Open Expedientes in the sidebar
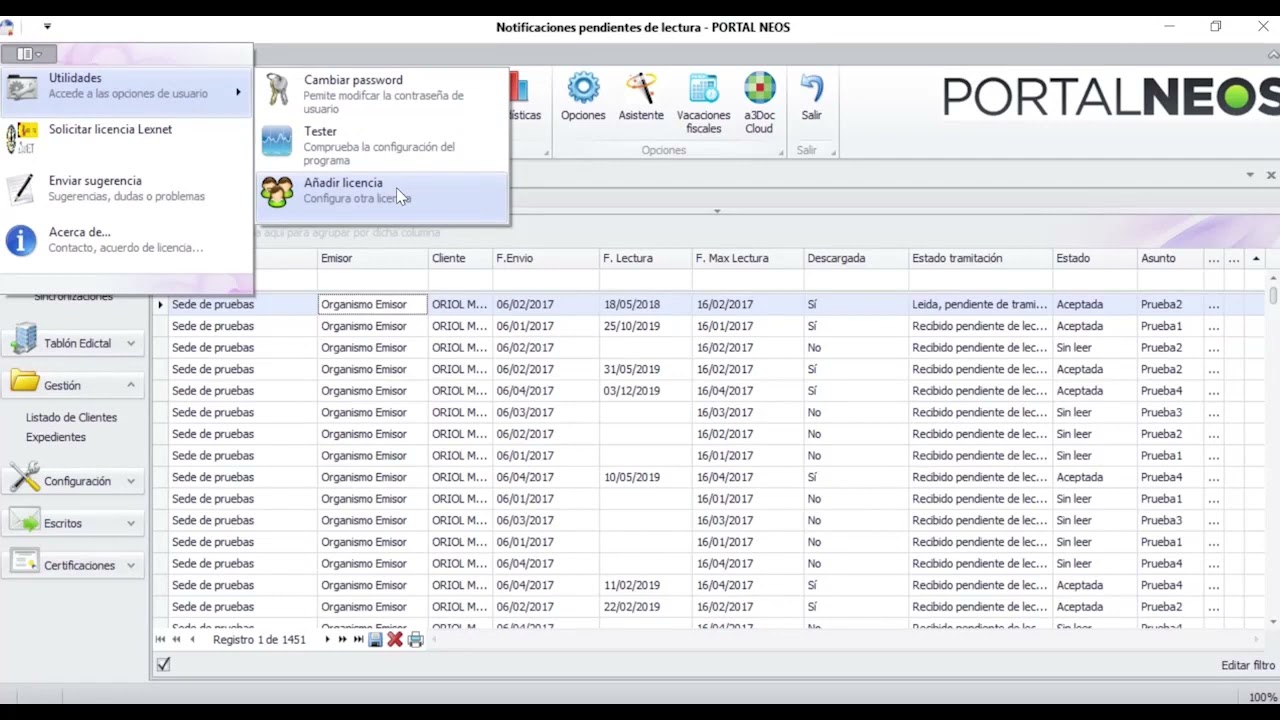Viewport: 1280px width, 720px height. click(x=56, y=437)
